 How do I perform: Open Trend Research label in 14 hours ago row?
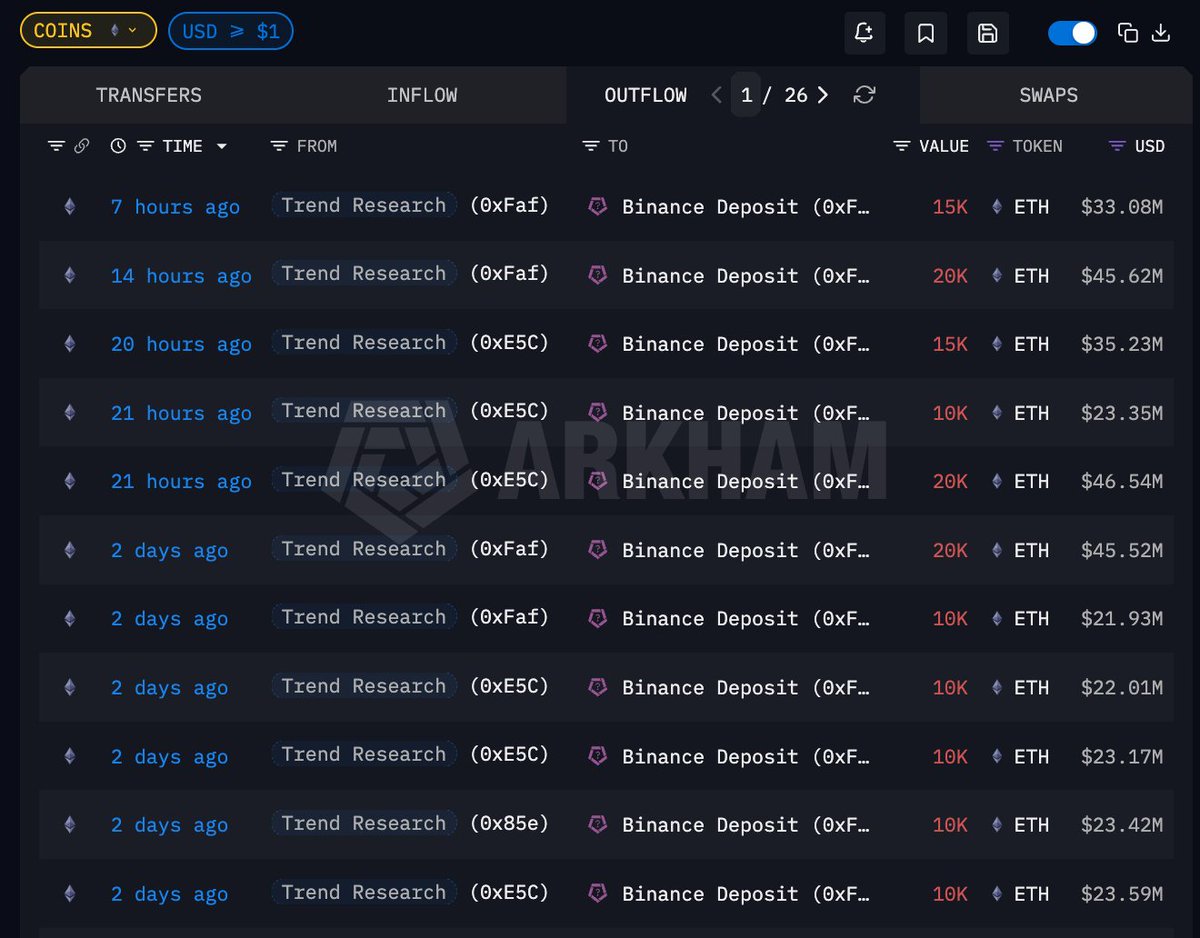pyautogui.click(x=364, y=274)
